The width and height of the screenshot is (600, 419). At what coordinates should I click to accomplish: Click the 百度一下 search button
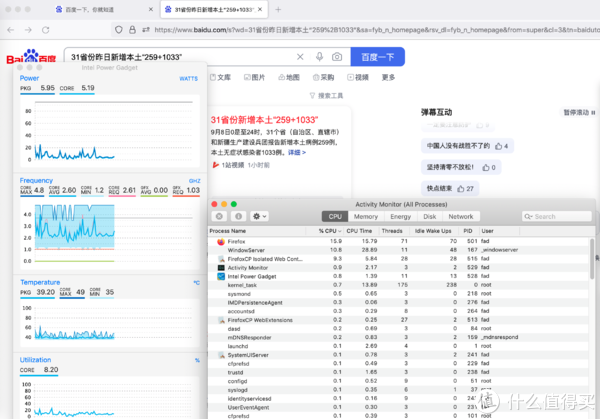[x=377, y=57]
